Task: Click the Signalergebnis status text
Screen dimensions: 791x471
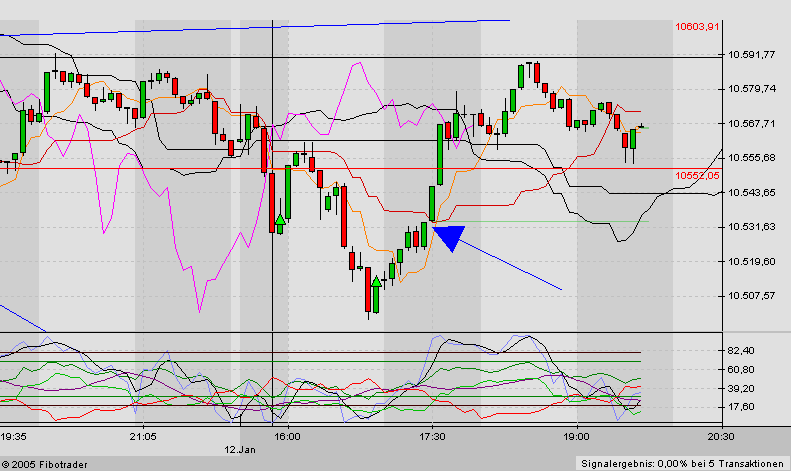Action: coord(682,463)
